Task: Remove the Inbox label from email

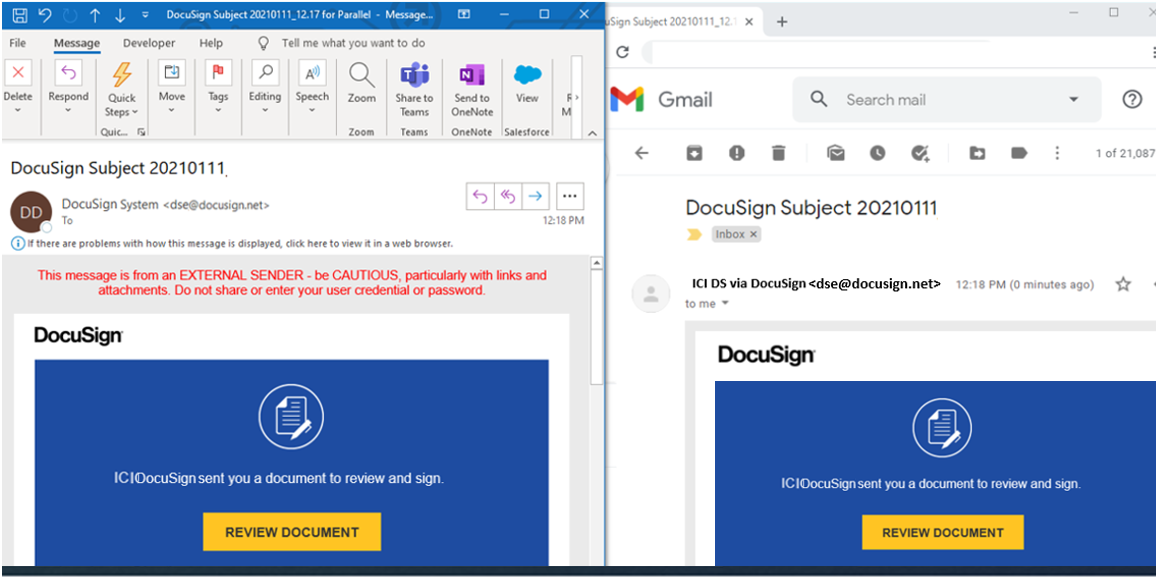Action: click(x=754, y=234)
